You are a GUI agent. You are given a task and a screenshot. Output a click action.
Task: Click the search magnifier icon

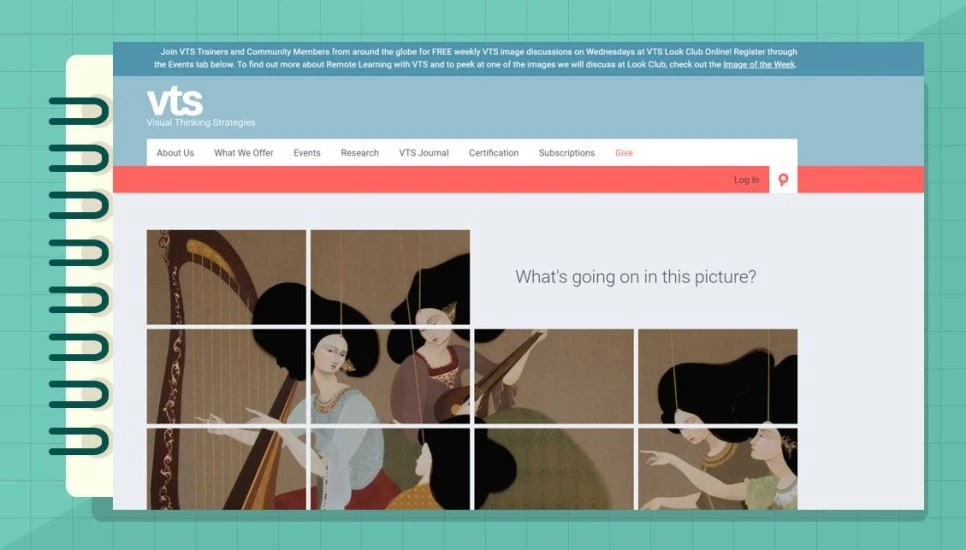pyautogui.click(x=783, y=180)
